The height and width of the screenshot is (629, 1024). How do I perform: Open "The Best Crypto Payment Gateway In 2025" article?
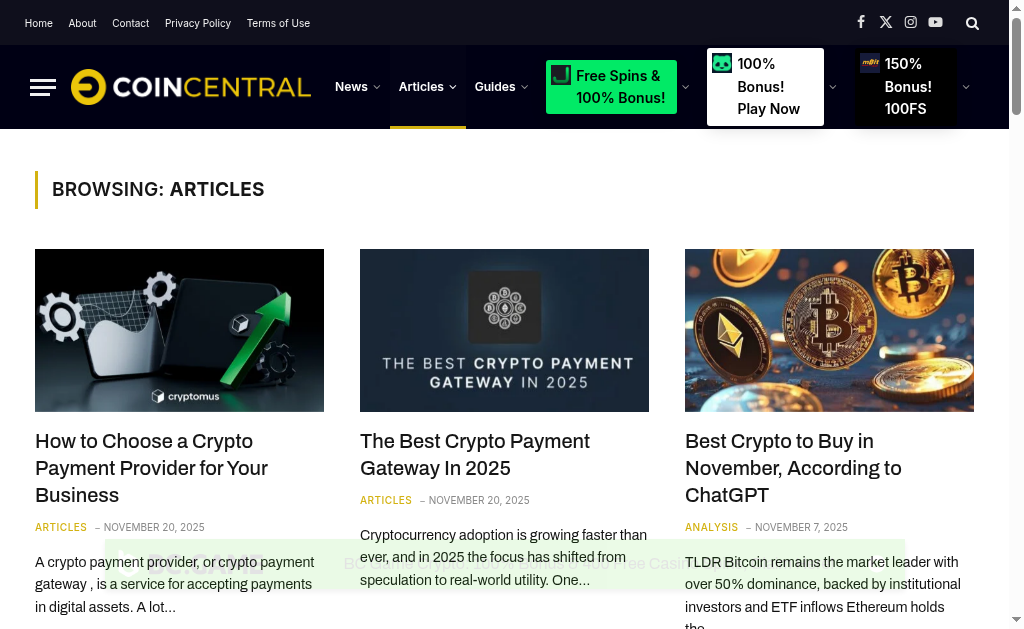pos(474,454)
